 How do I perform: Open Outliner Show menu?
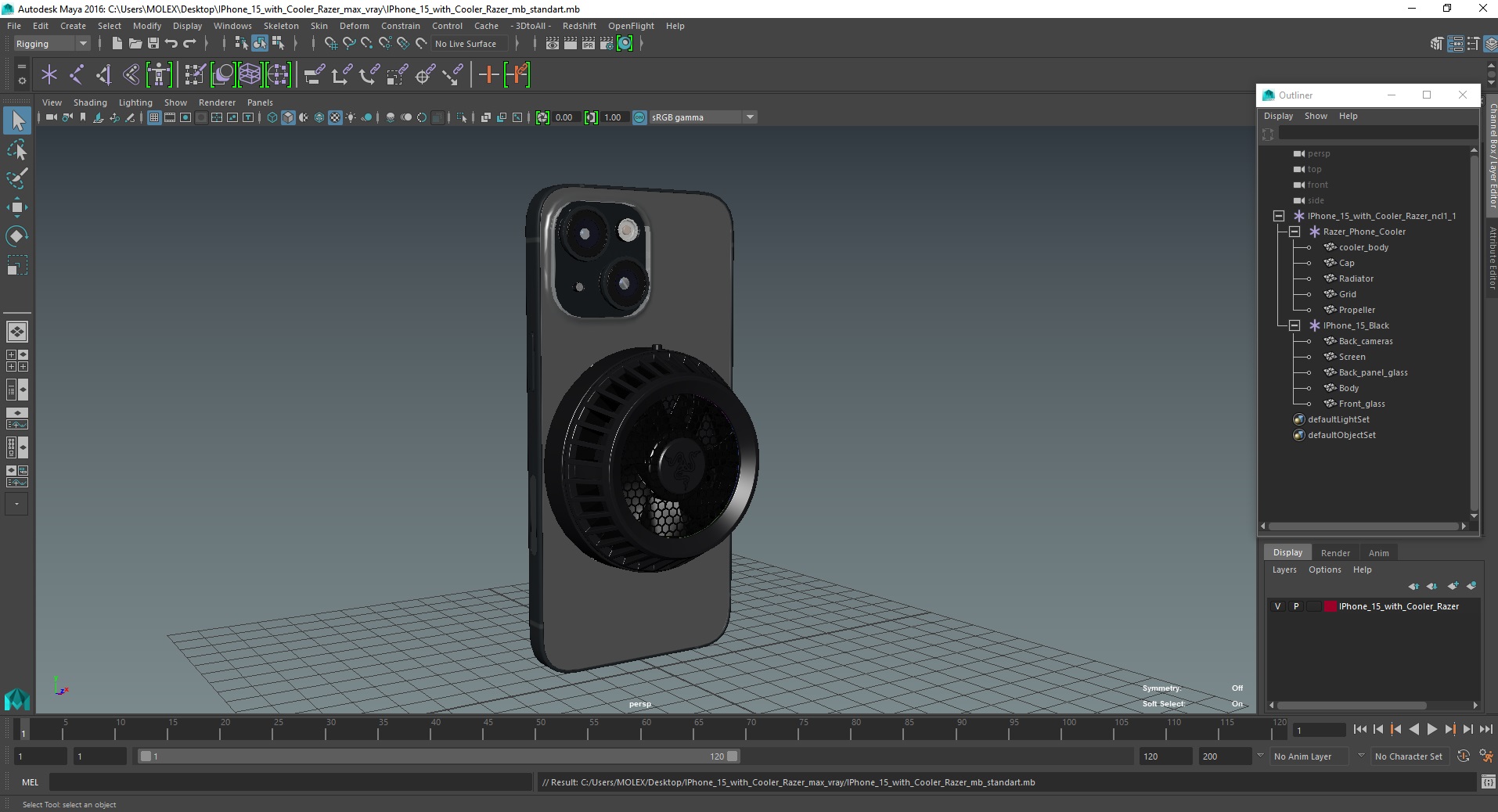(x=1316, y=116)
